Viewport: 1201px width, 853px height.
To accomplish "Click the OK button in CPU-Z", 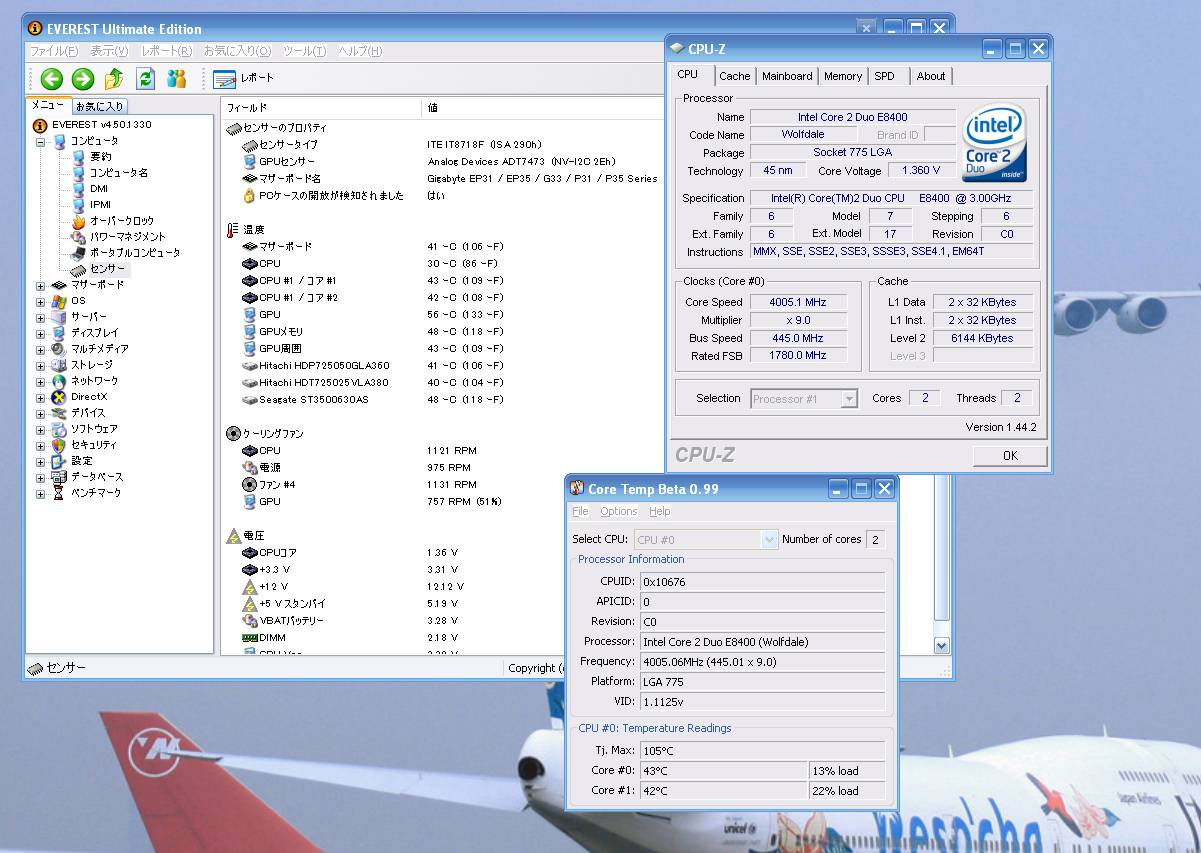I will (x=1010, y=455).
